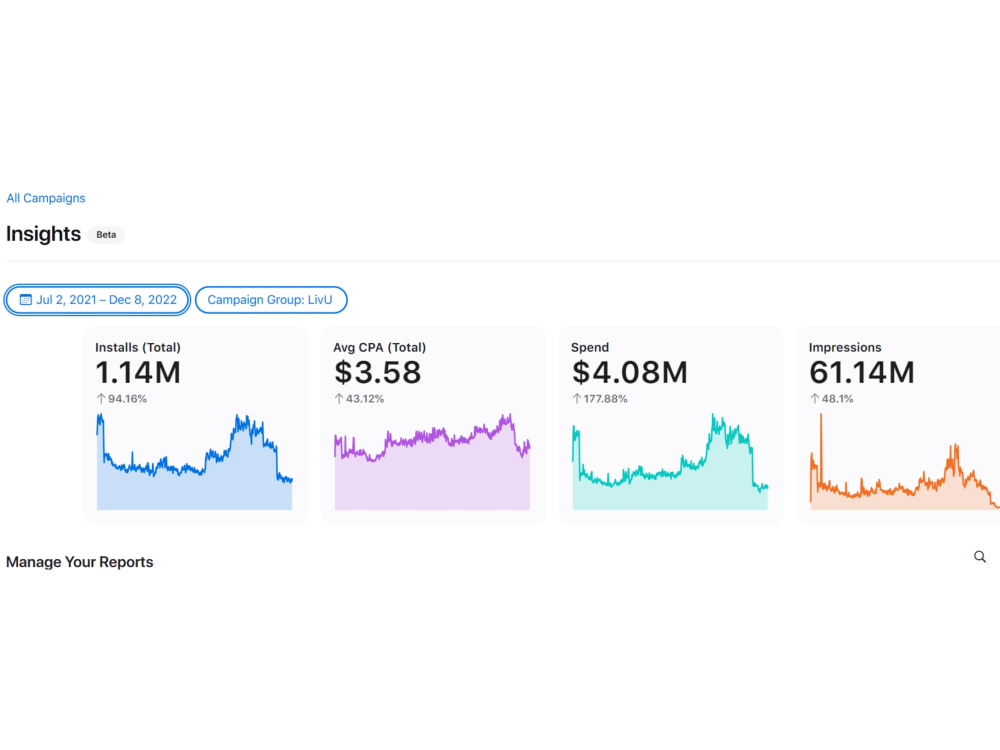Click the 1.14M installs value
1000x750 pixels.
click(x=138, y=372)
